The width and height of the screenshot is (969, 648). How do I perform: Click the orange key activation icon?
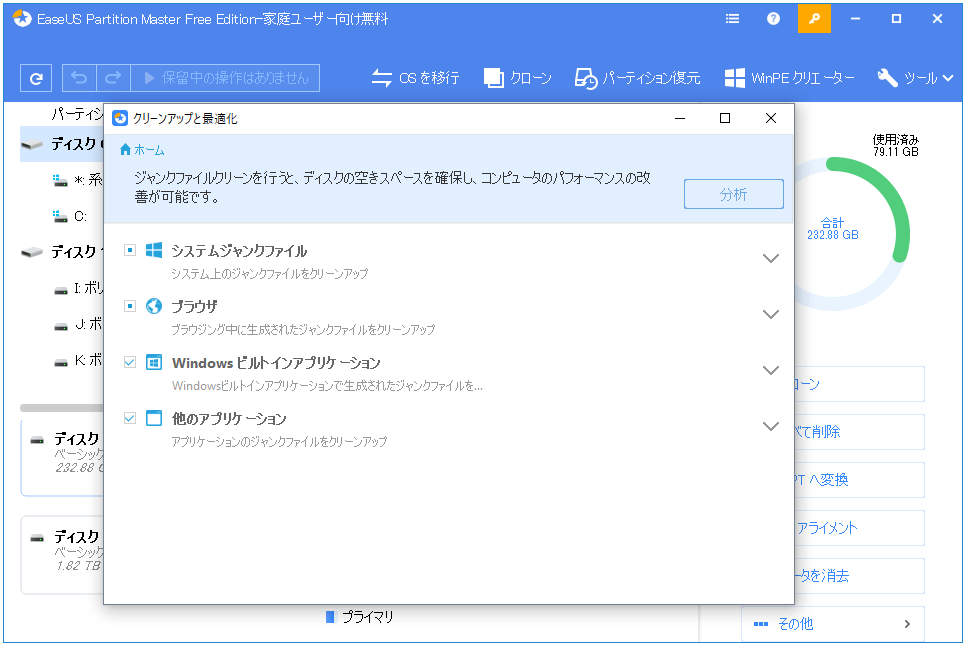pyautogui.click(x=813, y=18)
